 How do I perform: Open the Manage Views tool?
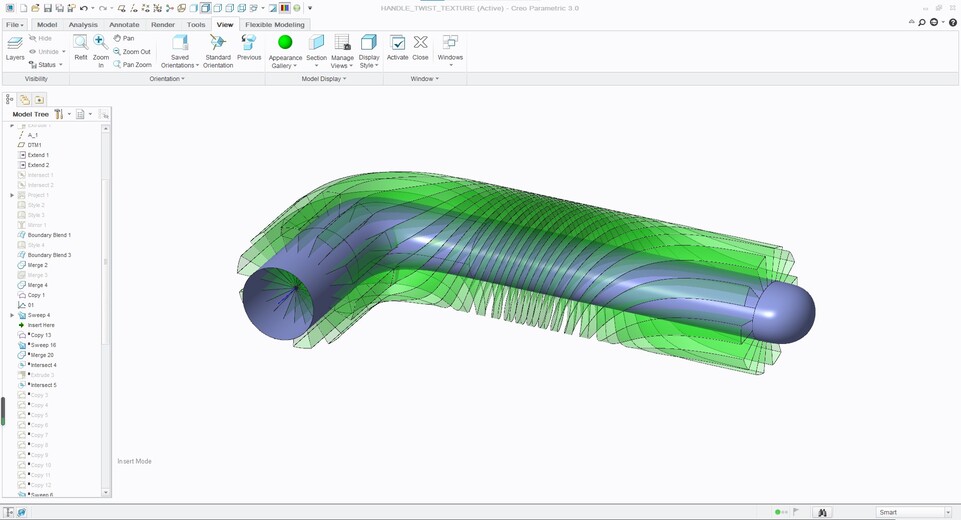pos(342,50)
